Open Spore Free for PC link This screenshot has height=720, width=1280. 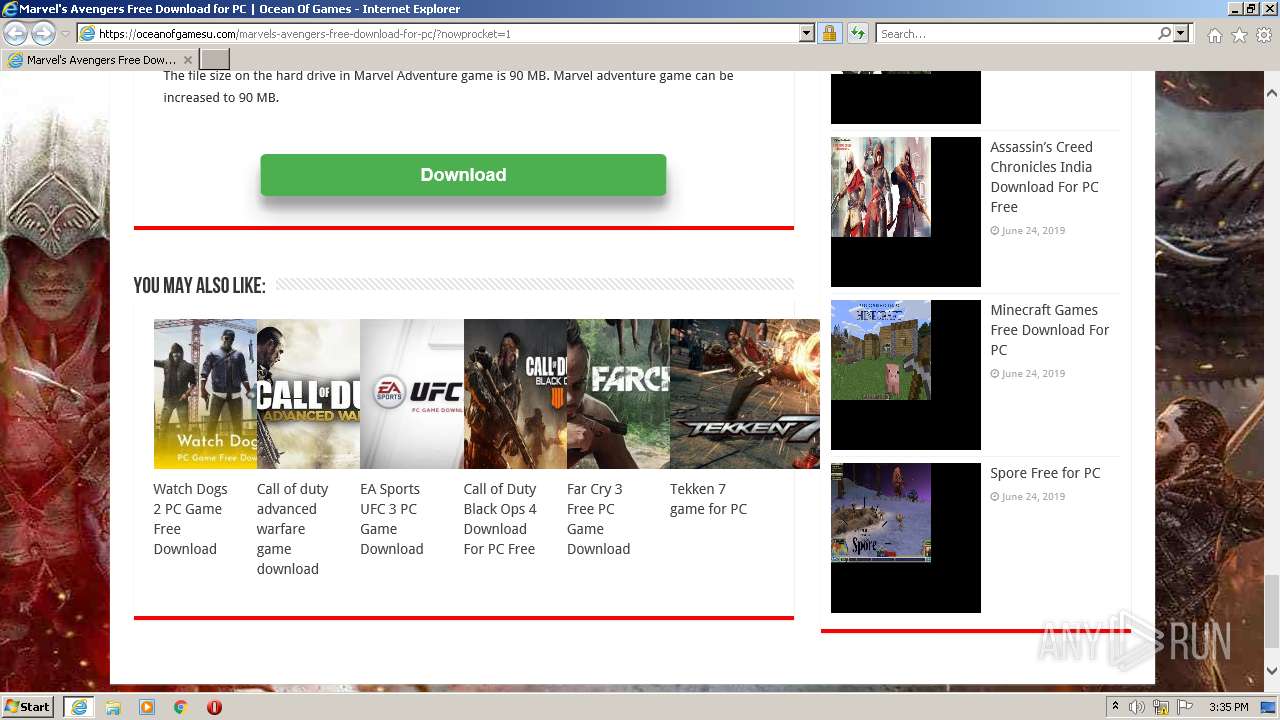click(1045, 473)
